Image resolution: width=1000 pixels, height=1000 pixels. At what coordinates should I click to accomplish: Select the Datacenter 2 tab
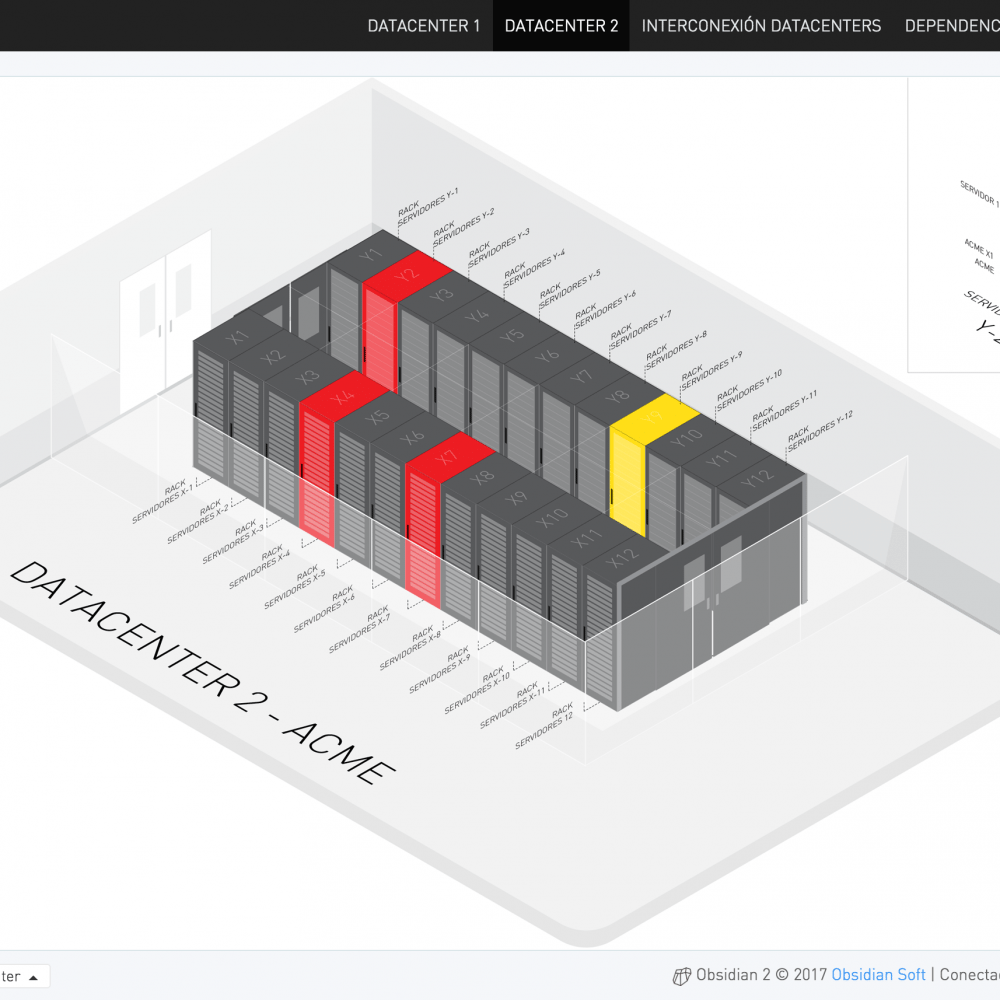561,26
